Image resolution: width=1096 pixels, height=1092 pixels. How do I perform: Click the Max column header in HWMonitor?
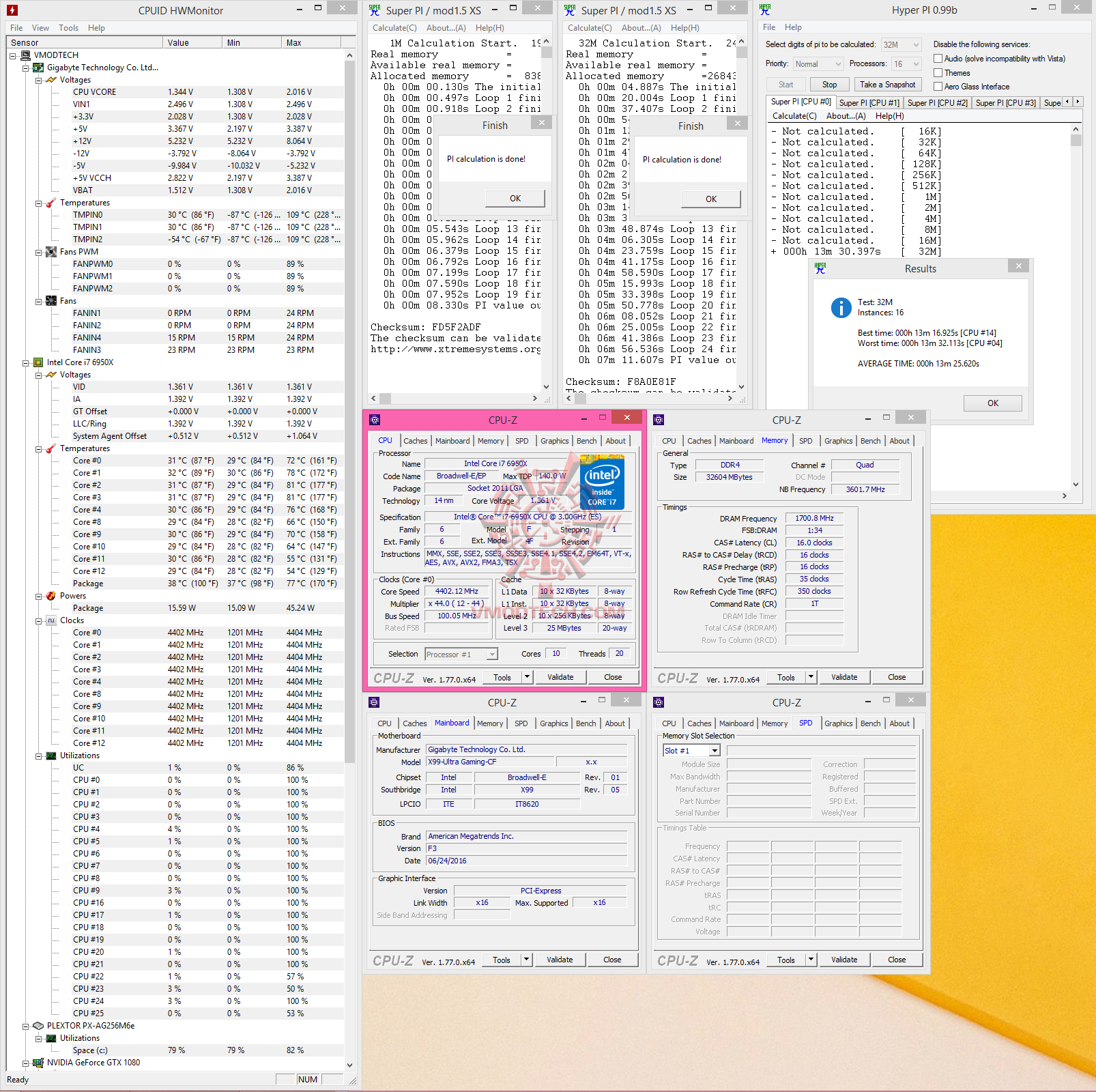pos(313,42)
